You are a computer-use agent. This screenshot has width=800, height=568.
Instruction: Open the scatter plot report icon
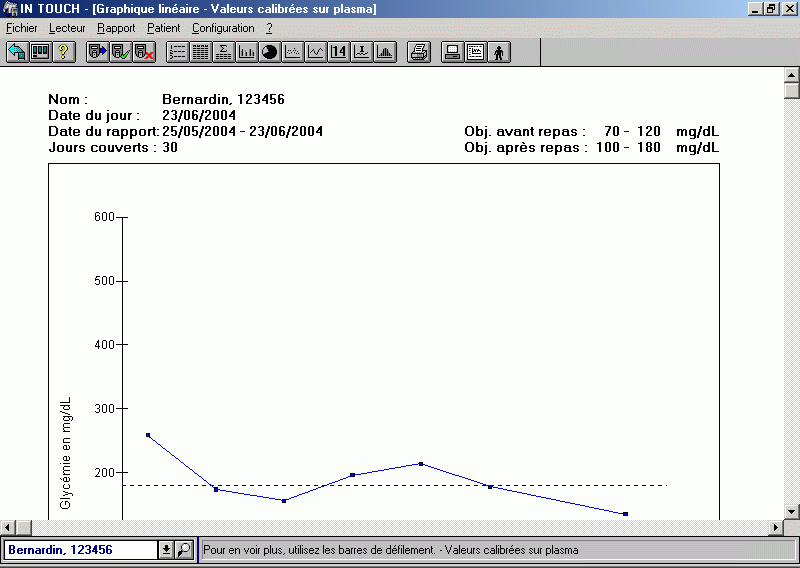click(292, 52)
